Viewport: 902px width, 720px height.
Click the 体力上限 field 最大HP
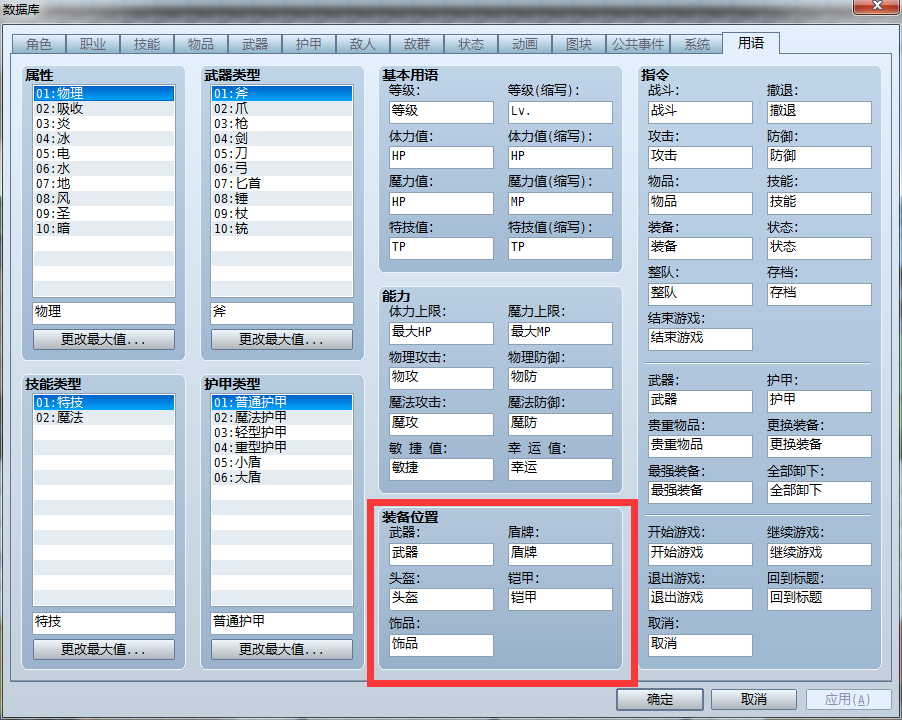coord(441,333)
